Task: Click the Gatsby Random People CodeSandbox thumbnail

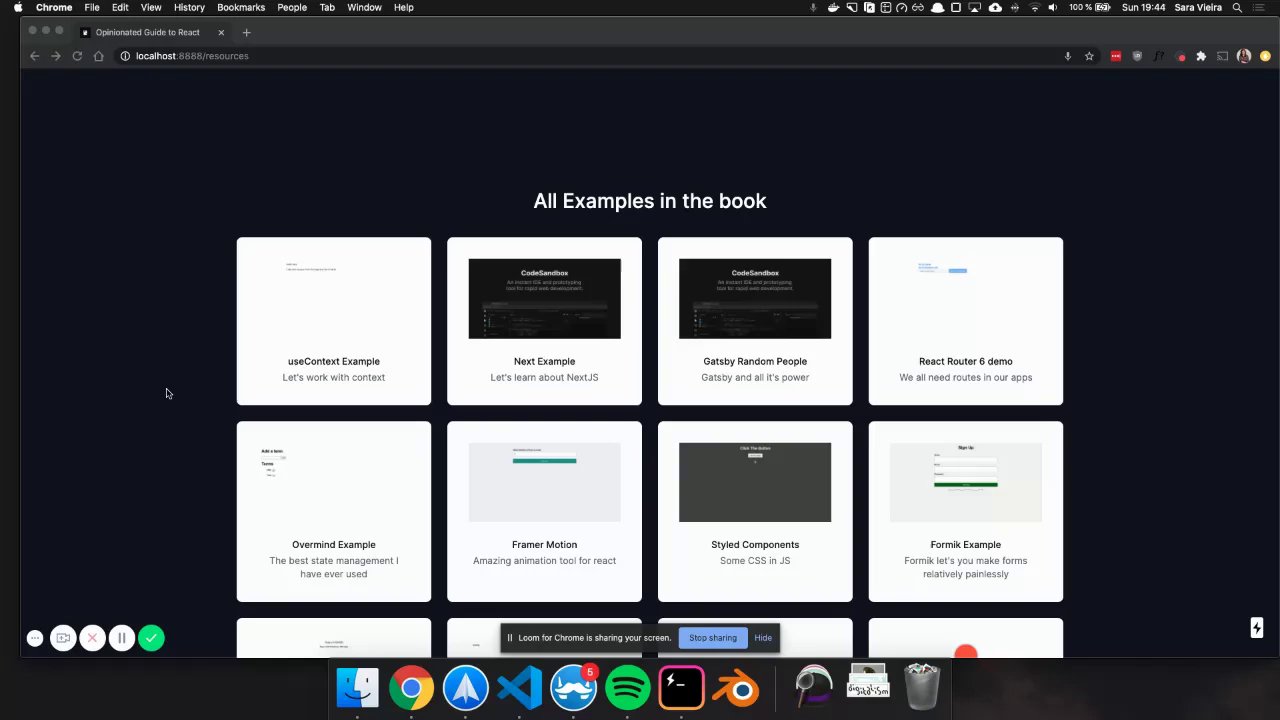Action: [x=755, y=299]
